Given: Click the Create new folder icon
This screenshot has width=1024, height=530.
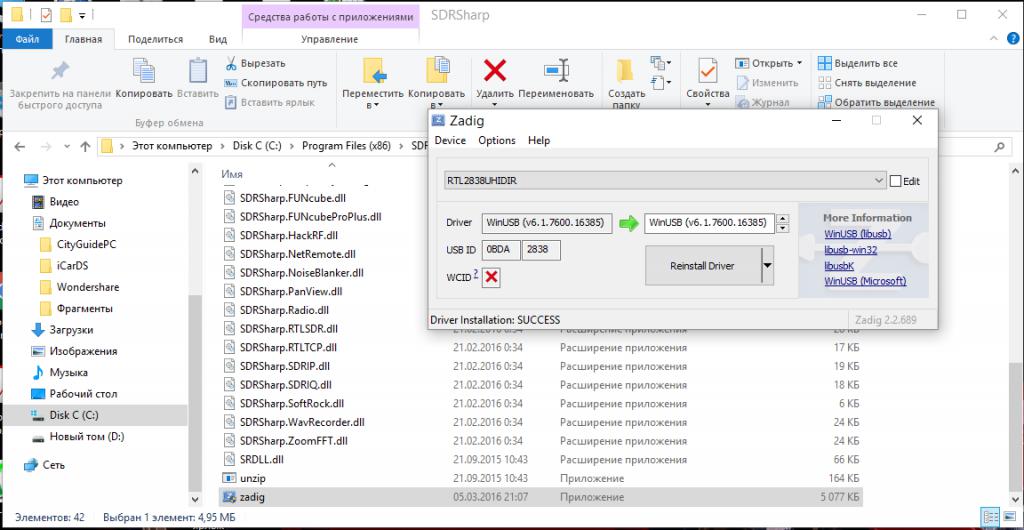Looking at the screenshot, I should 626,72.
